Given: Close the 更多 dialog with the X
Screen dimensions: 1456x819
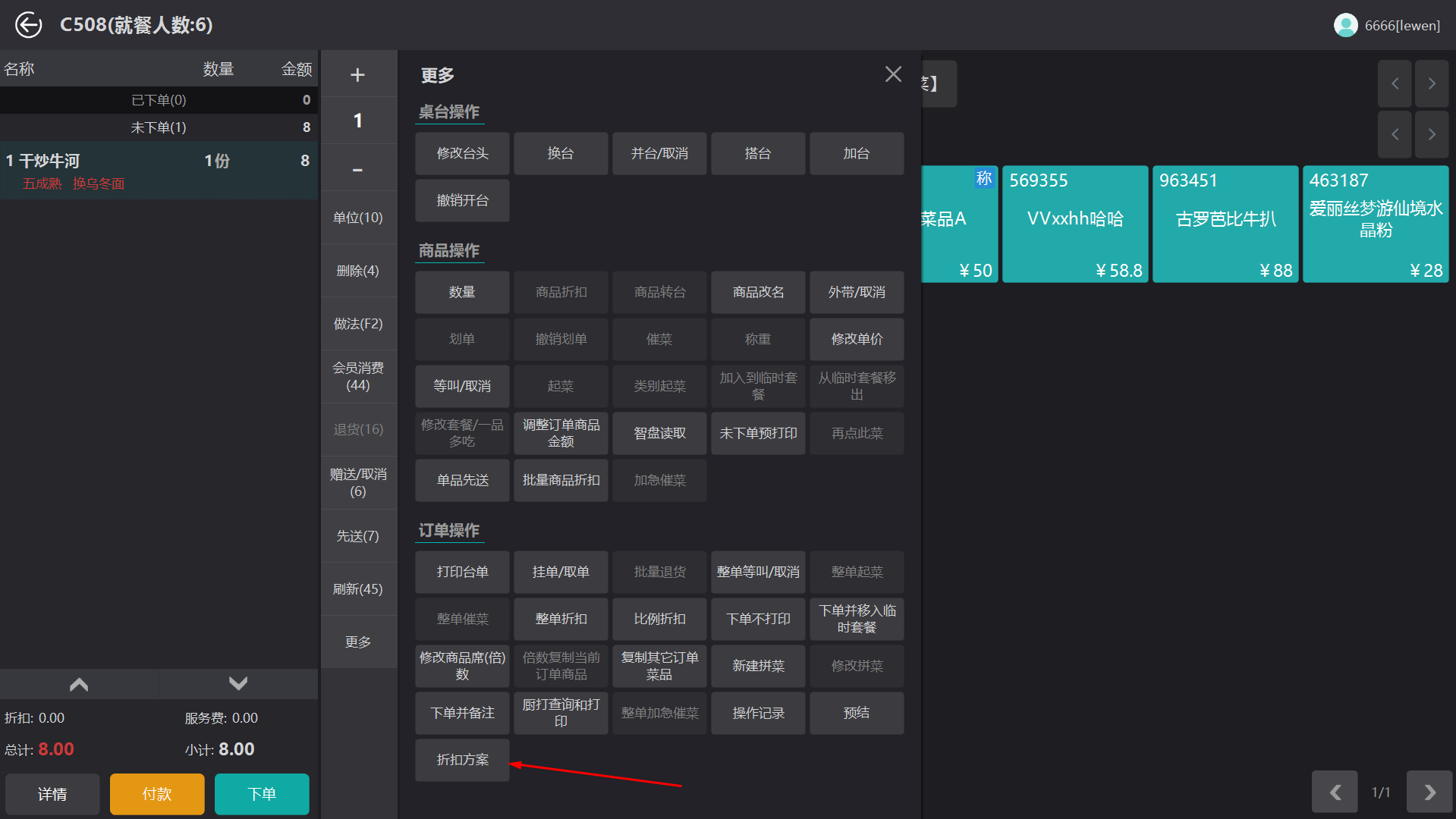Looking at the screenshot, I should coord(893,74).
